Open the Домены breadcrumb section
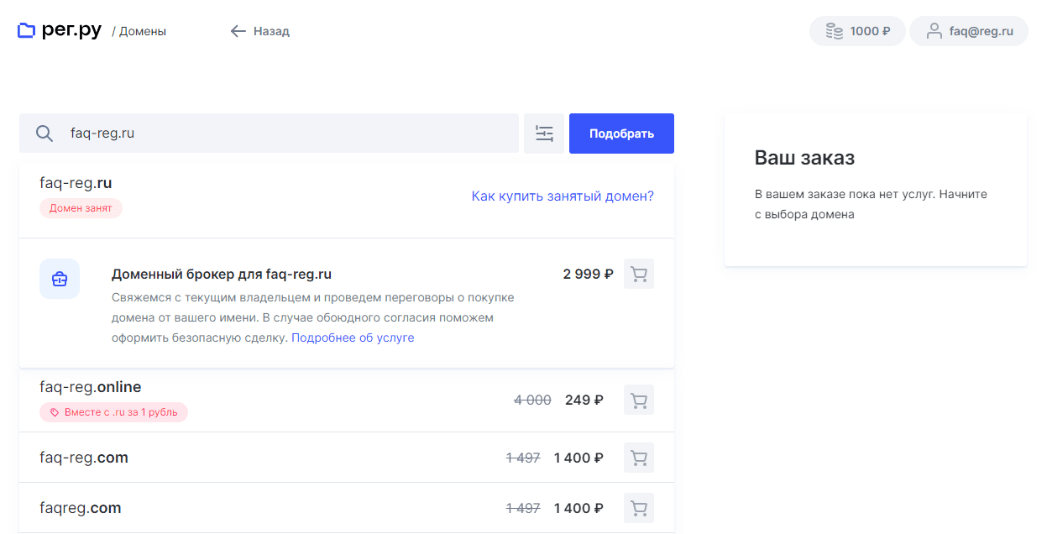Viewport: 1047px width, 534px height. coord(142,32)
